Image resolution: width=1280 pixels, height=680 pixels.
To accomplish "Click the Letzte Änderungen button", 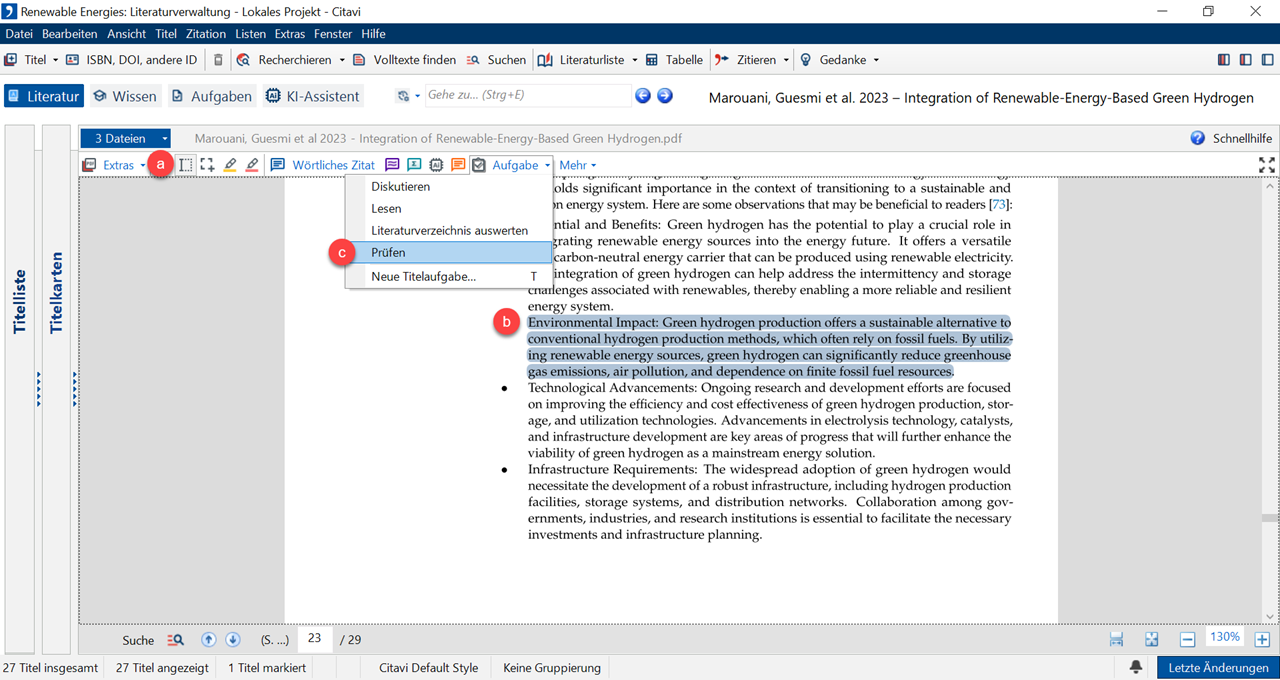I will tap(1218, 667).
